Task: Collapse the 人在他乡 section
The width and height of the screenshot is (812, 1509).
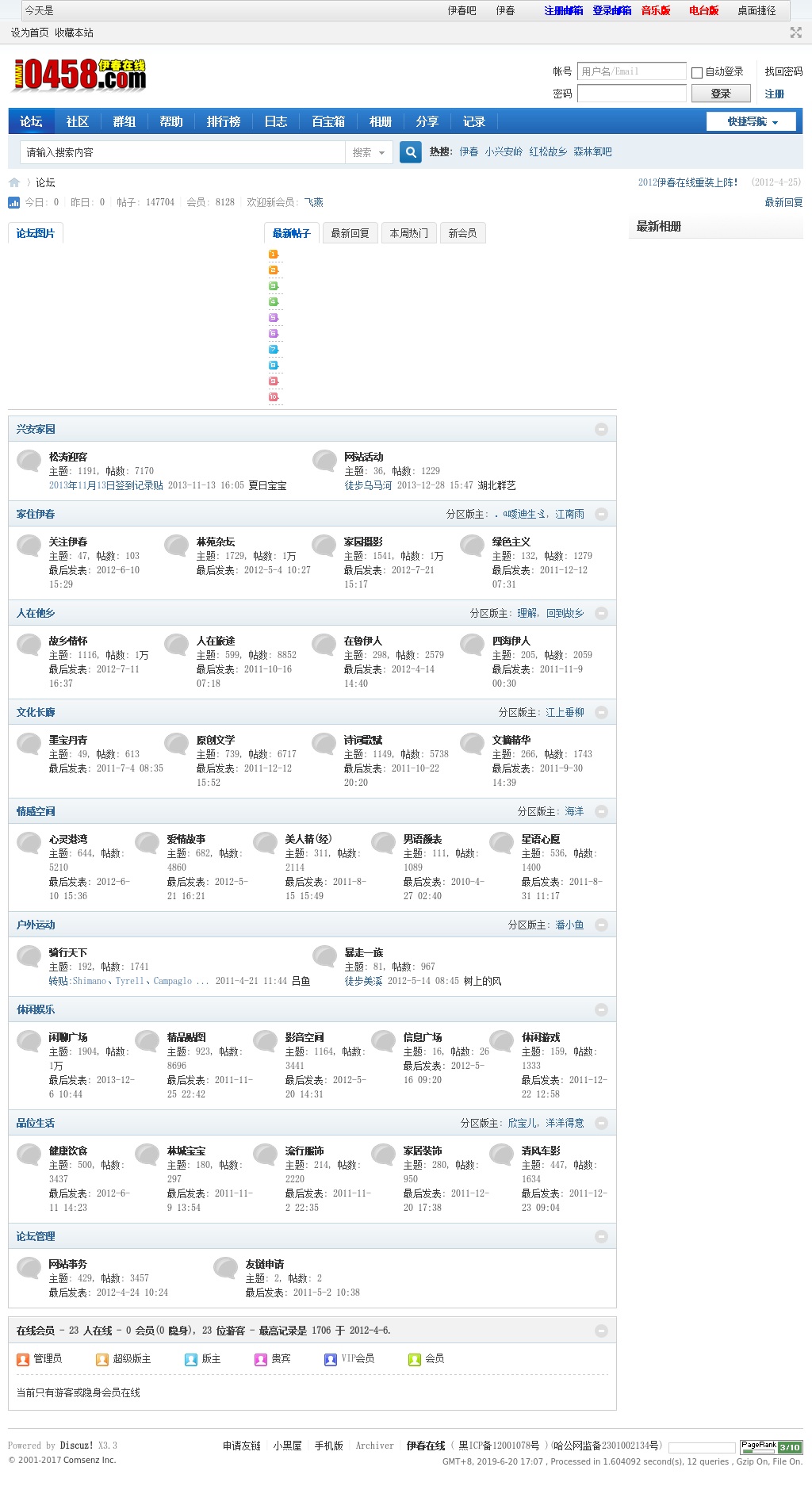Action: point(601,613)
